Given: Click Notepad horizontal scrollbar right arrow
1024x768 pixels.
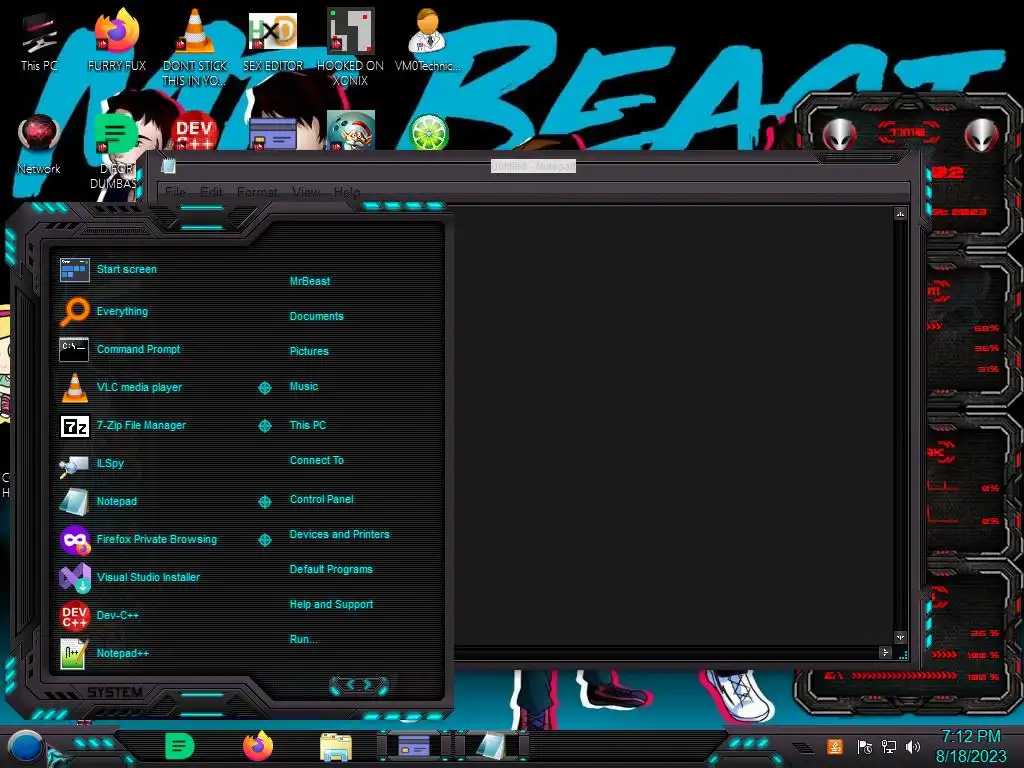Looking at the screenshot, I should click(885, 652).
